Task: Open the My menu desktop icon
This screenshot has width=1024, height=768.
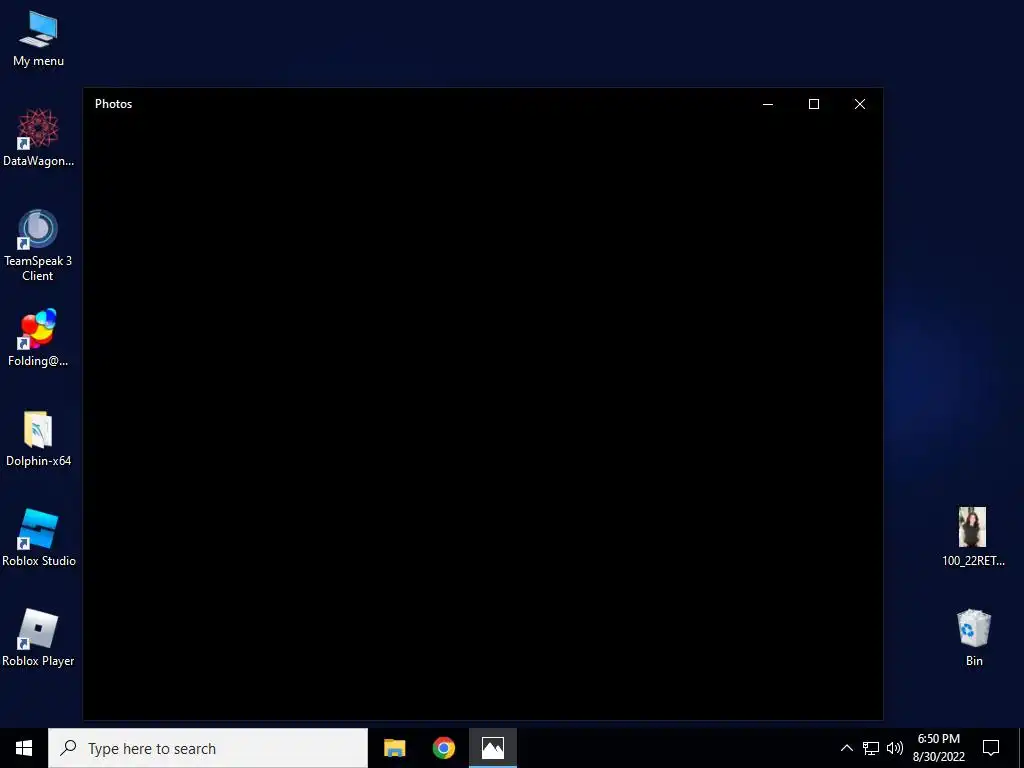Action: click(39, 40)
